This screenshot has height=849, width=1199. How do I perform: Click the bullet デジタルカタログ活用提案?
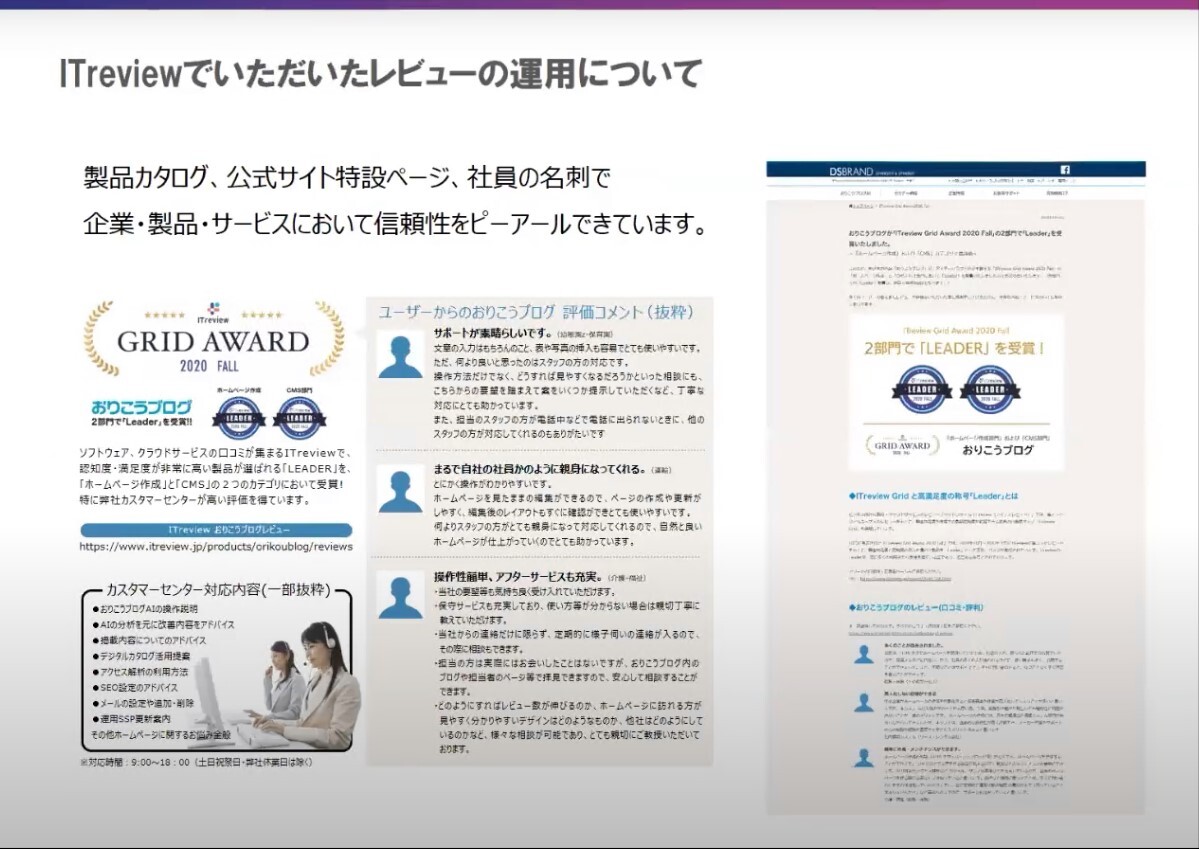(141, 656)
